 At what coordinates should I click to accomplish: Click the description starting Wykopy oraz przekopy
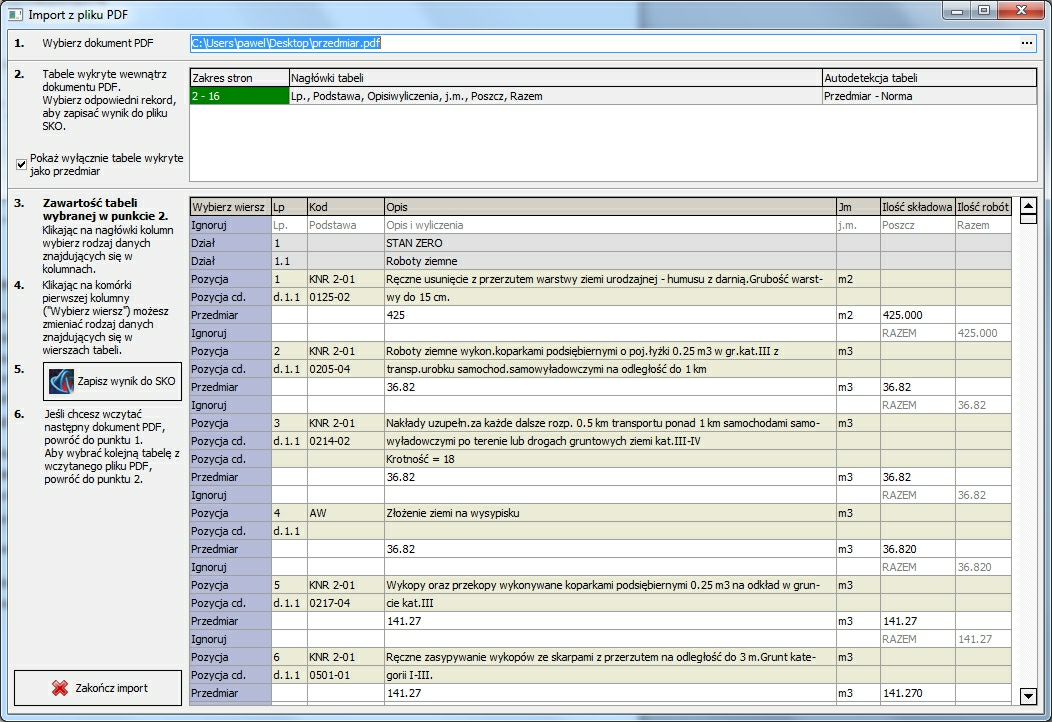[610, 585]
